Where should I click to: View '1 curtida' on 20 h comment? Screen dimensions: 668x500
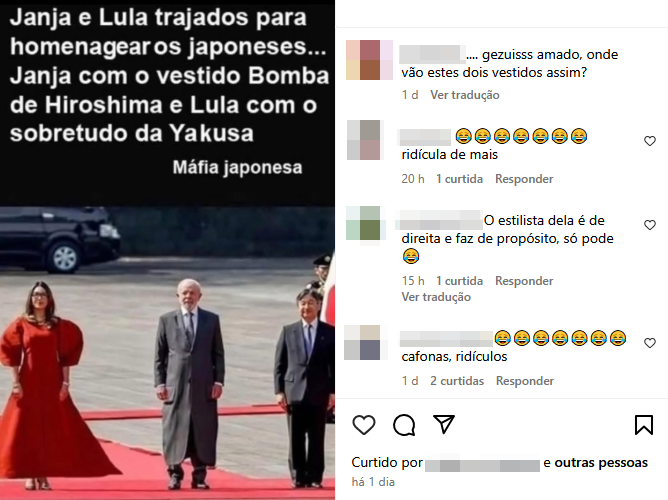pos(459,179)
